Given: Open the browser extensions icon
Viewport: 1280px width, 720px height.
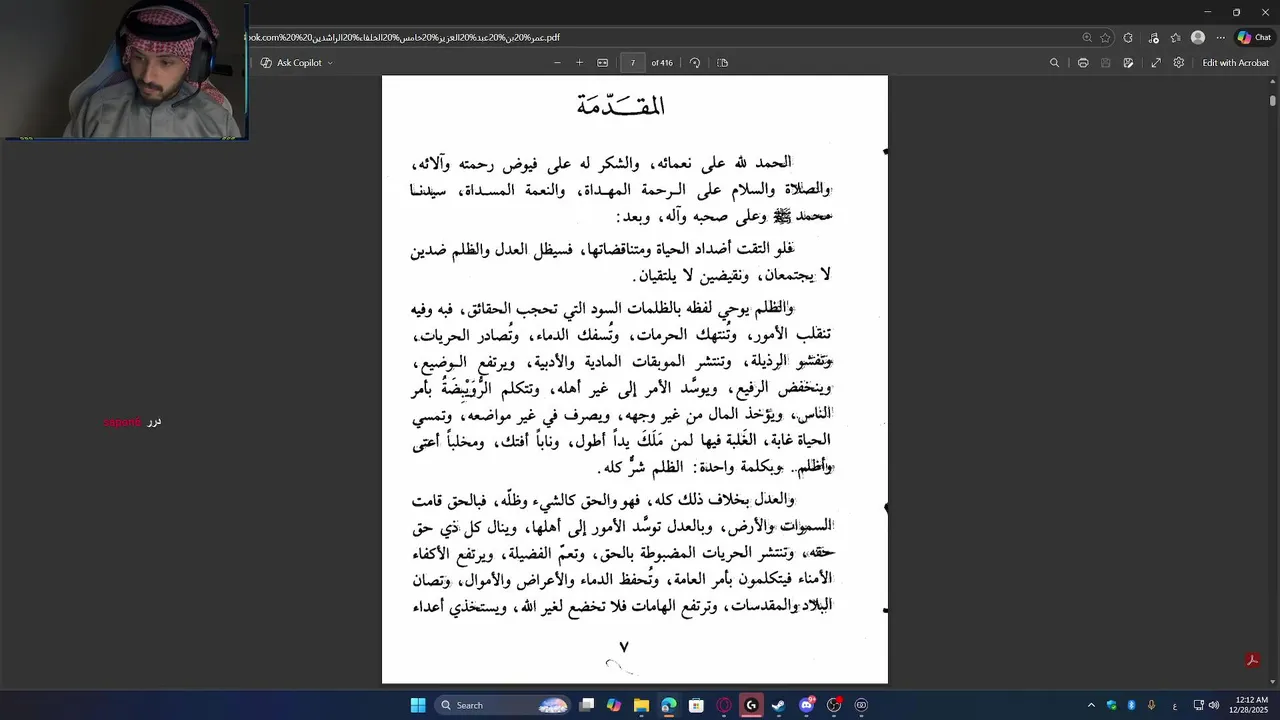Looking at the screenshot, I should coord(1128,38).
